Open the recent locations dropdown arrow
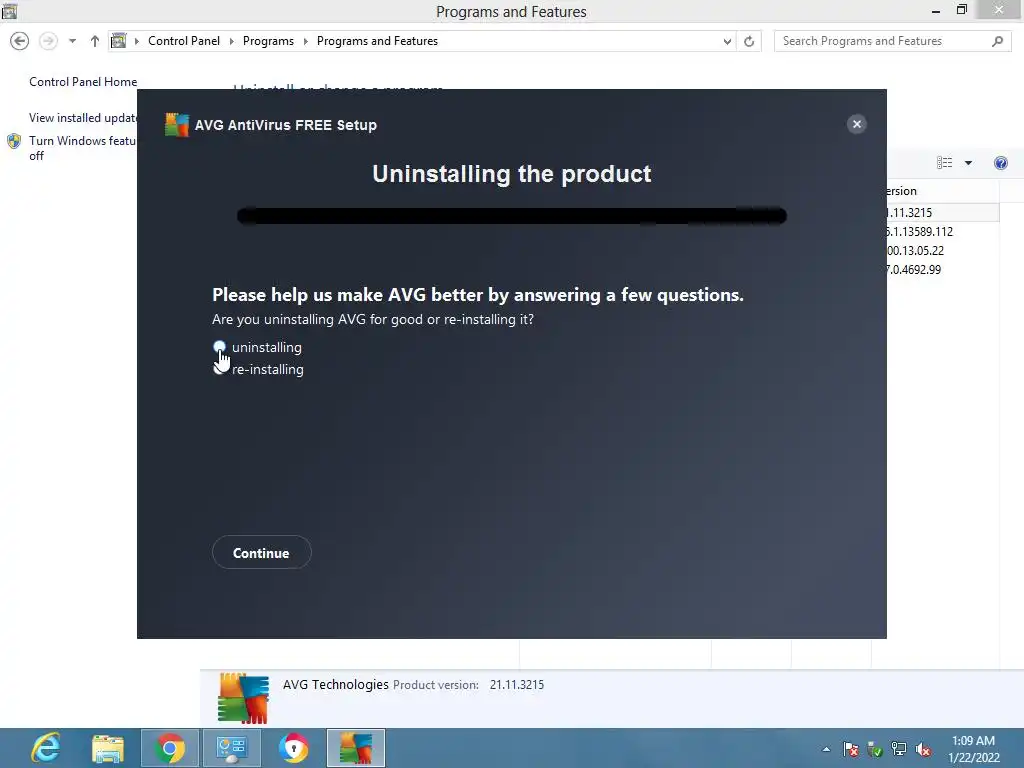This screenshot has width=1024, height=768. pyautogui.click(x=72, y=41)
